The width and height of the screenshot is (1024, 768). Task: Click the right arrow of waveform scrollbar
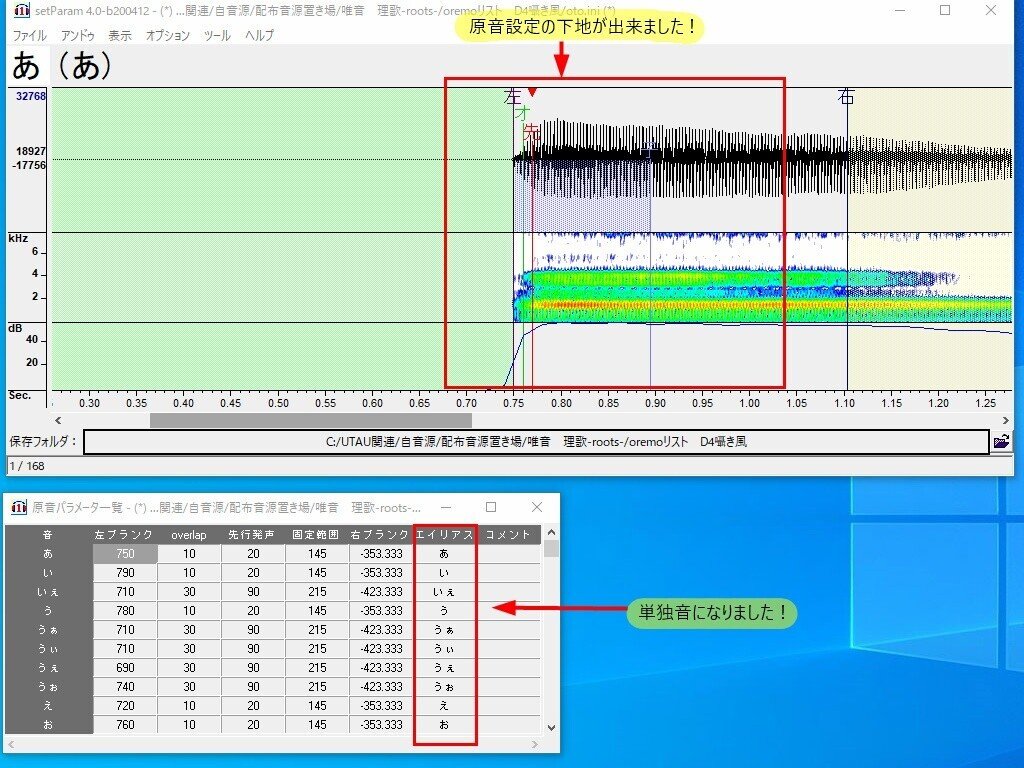1006,421
